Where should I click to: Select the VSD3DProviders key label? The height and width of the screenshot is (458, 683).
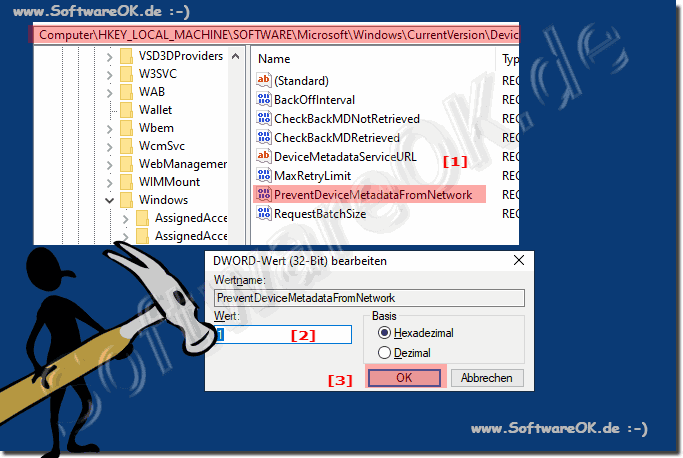(x=181, y=56)
